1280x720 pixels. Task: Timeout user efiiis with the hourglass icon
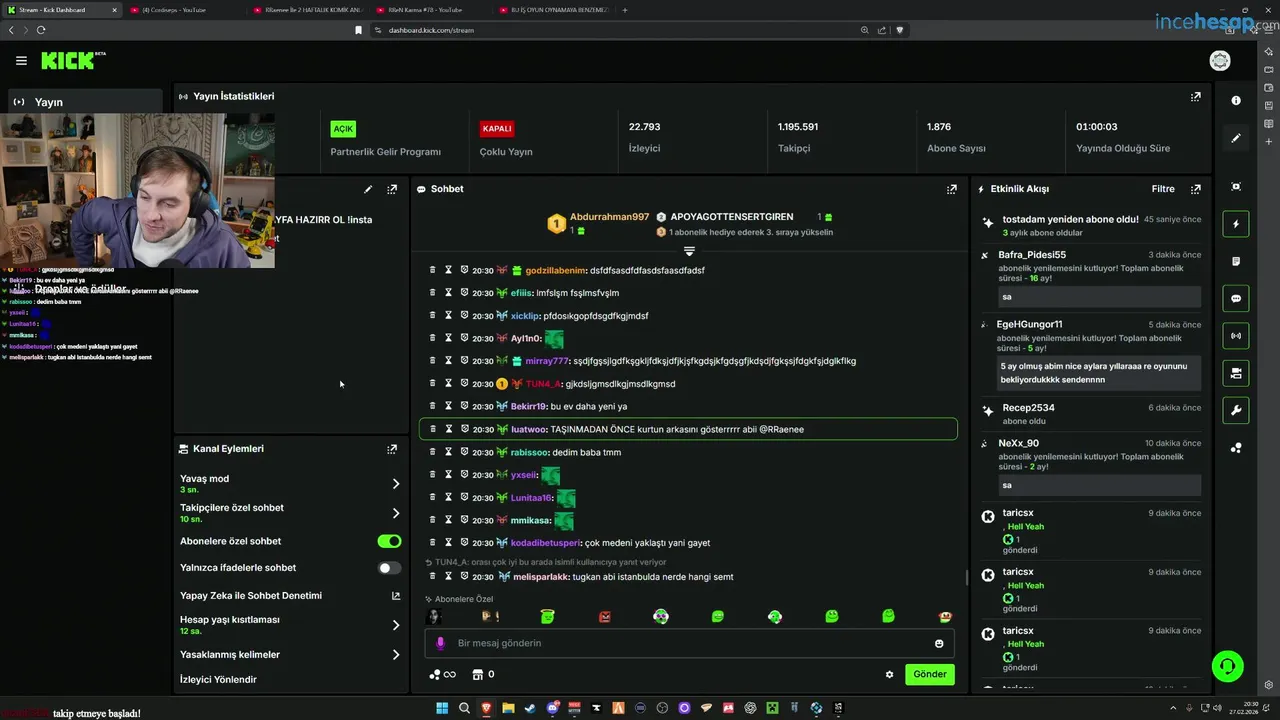[449, 293]
